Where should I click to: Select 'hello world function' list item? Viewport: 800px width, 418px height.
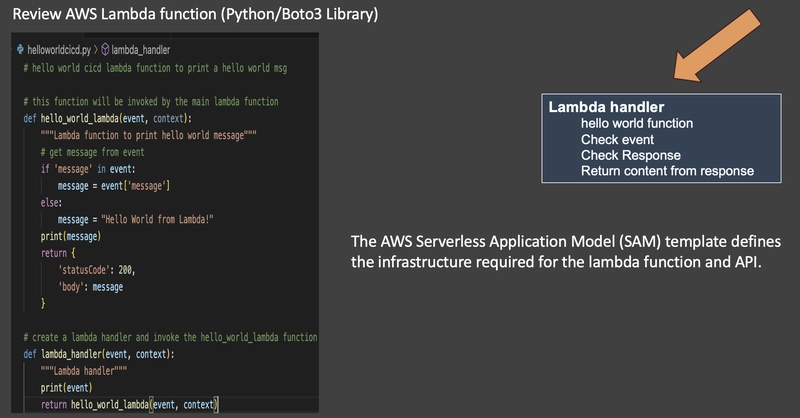637,123
